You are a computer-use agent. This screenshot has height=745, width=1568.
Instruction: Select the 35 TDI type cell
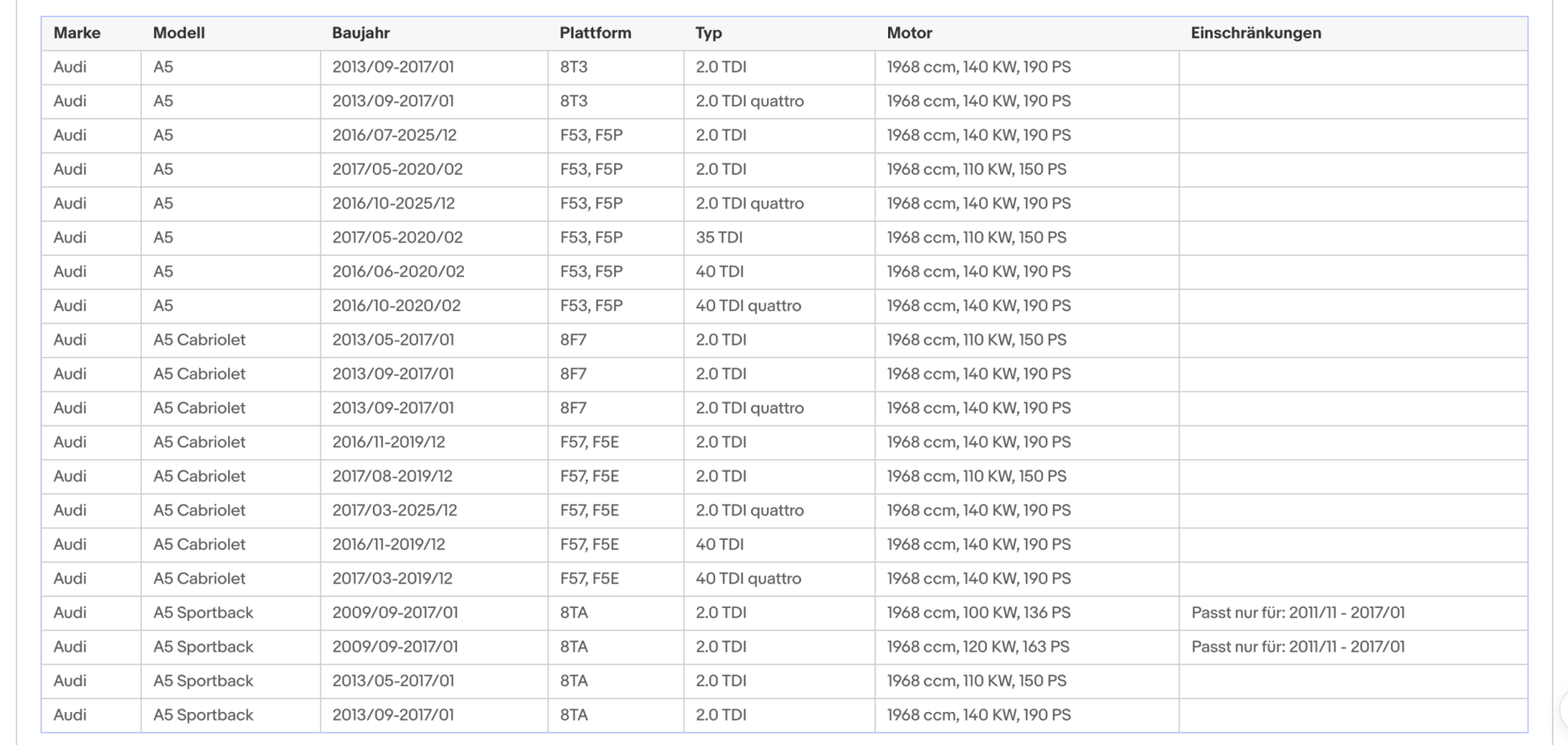779,238
